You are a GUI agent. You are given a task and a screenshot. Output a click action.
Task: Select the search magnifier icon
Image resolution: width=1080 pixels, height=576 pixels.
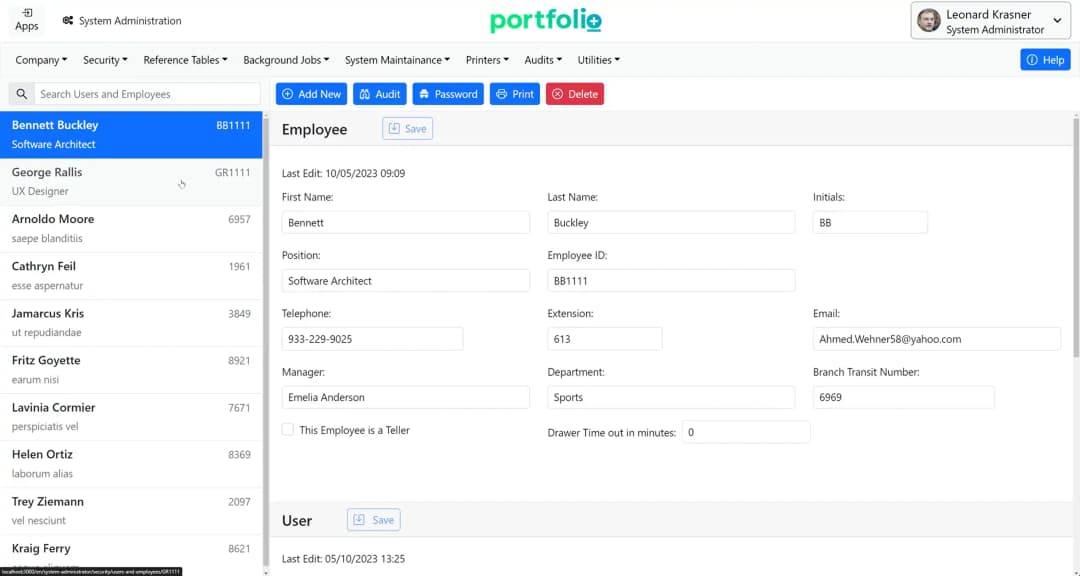tap(21, 93)
